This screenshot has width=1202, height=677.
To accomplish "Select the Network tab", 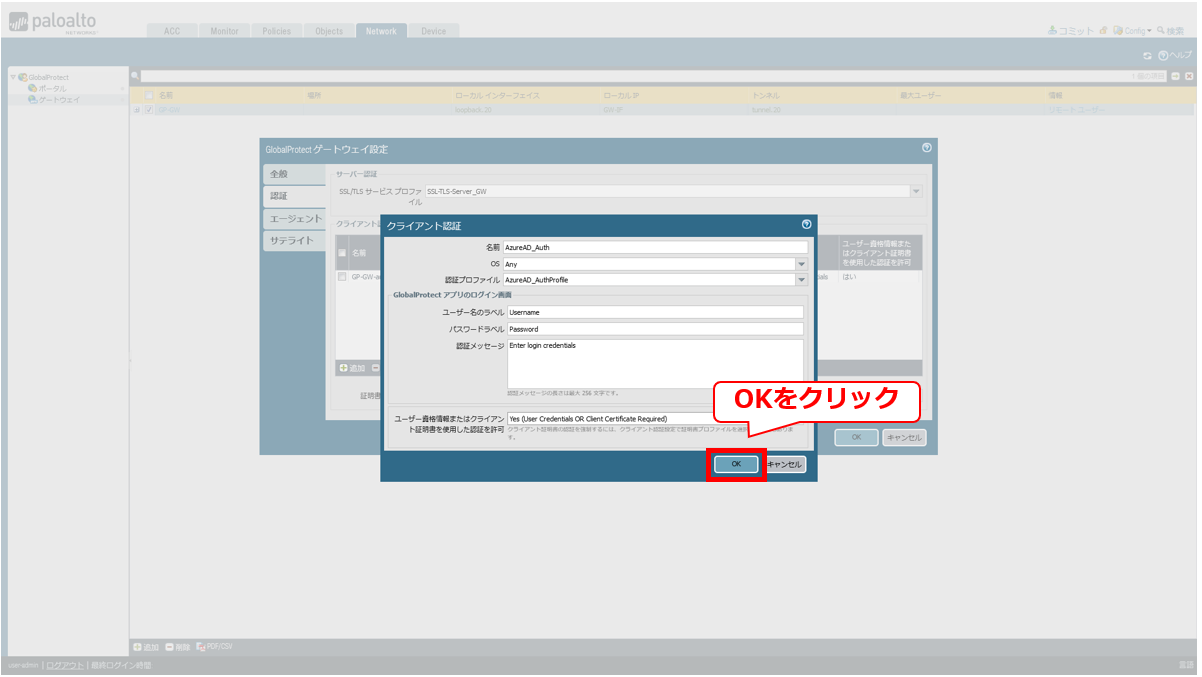I will 381,31.
